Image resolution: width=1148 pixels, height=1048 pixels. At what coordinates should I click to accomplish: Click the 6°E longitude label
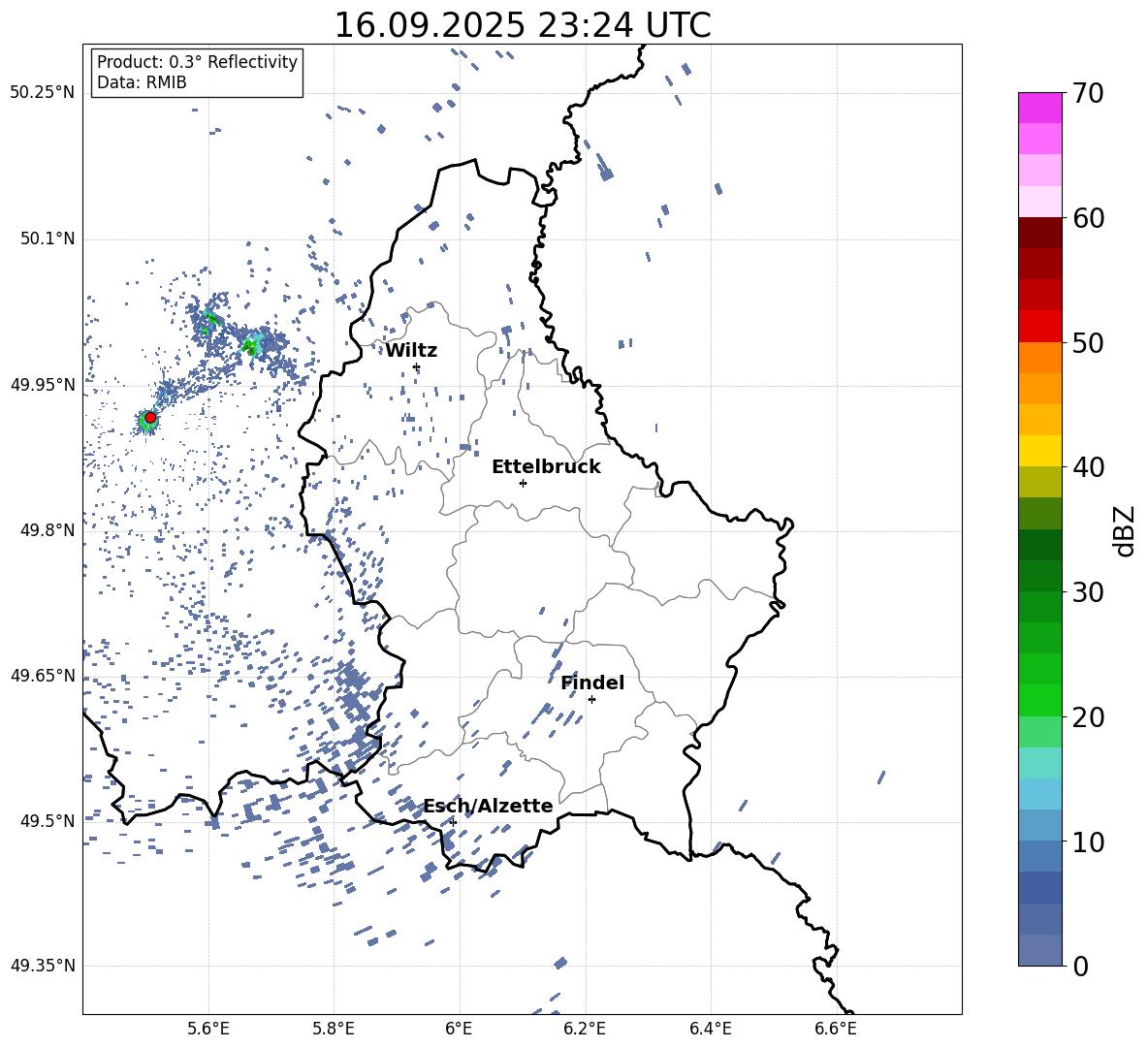click(459, 1029)
